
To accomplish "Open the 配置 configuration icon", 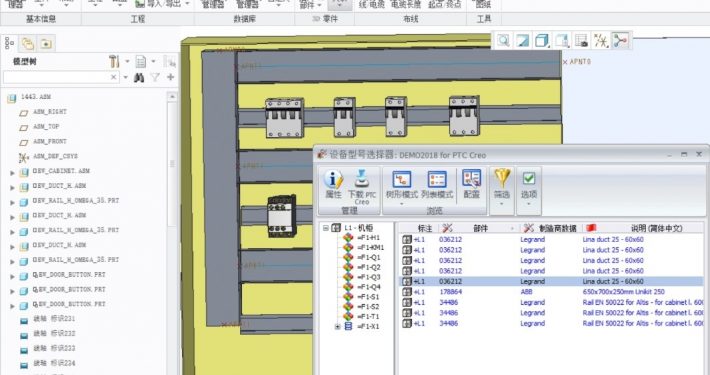I will (x=471, y=184).
